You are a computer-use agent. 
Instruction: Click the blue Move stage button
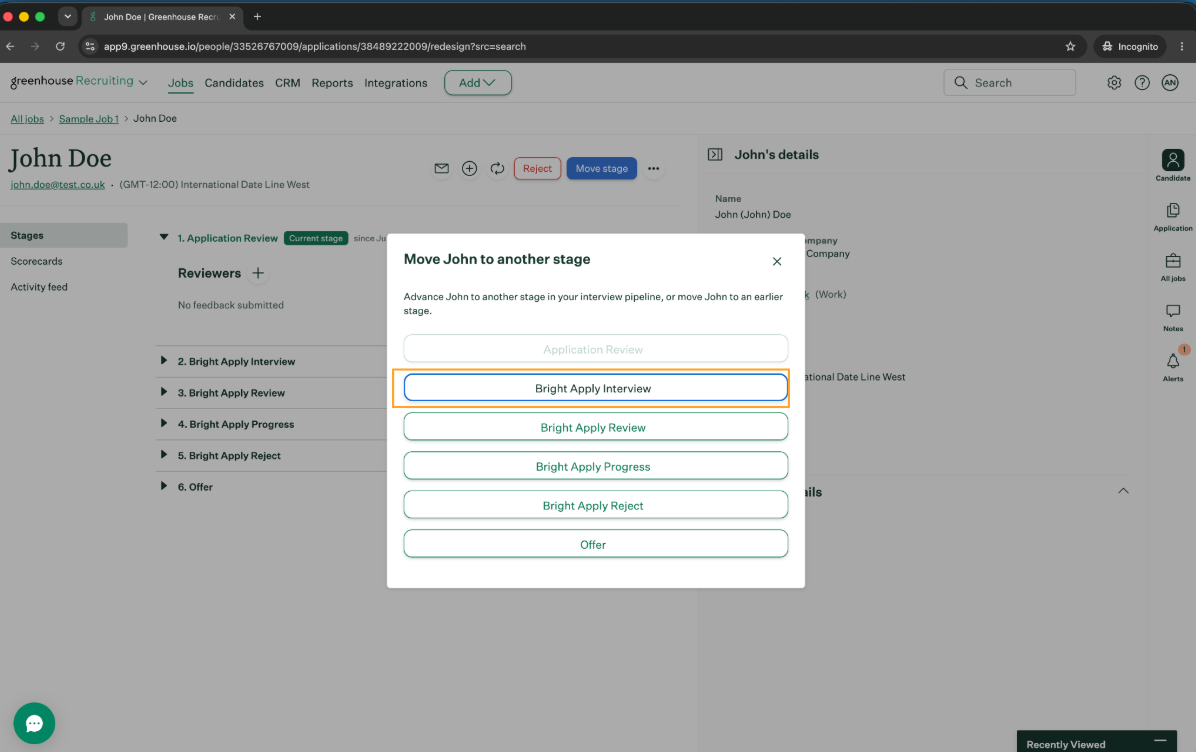point(601,169)
